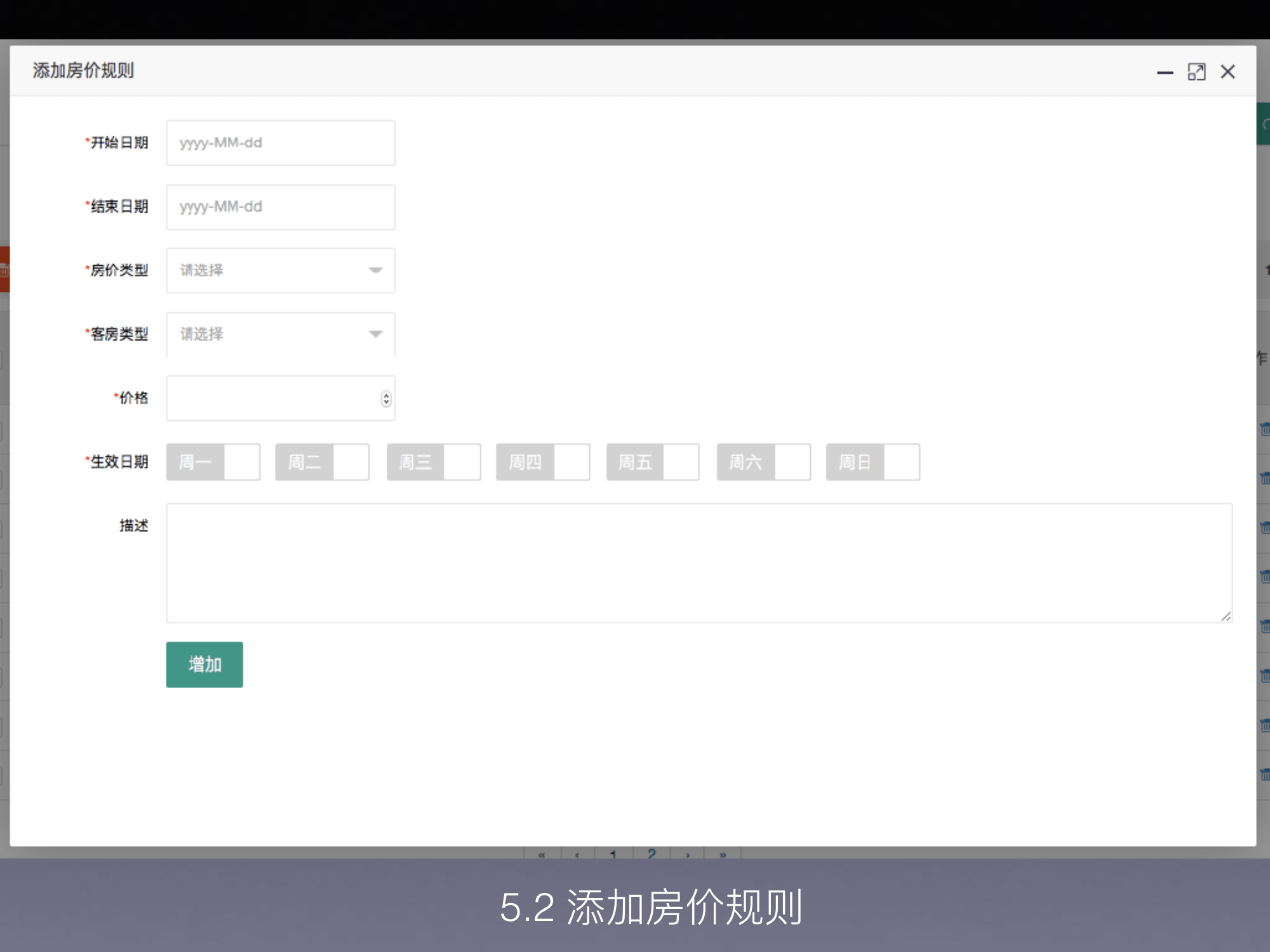Click the 开始日期 date input

coord(280,143)
